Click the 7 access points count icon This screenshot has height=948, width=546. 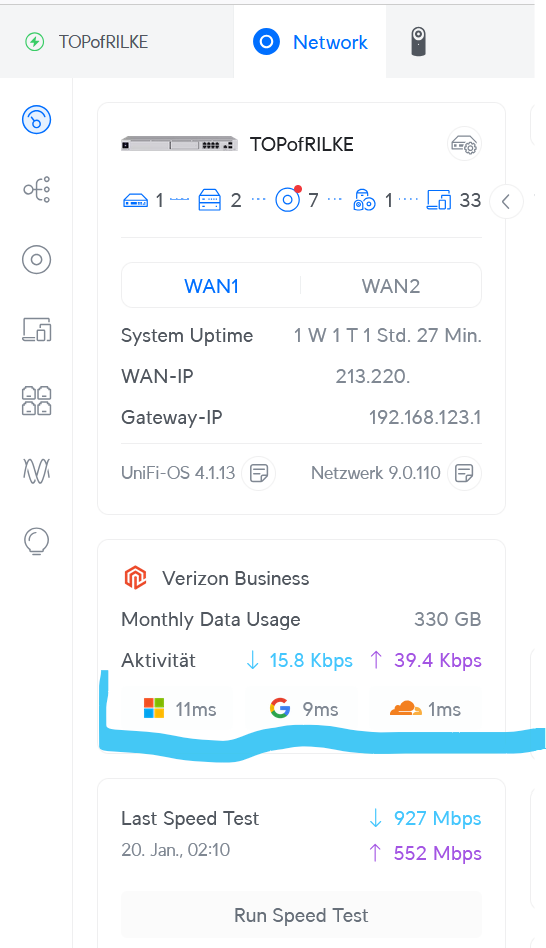pyautogui.click(x=288, y=200)
